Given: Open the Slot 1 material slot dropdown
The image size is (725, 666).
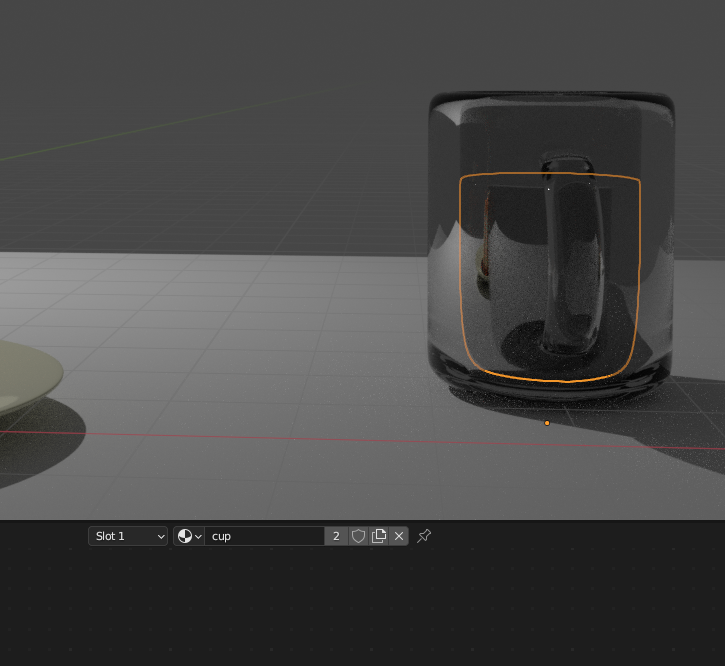Looking at the screenshot, I should [128, 536].
